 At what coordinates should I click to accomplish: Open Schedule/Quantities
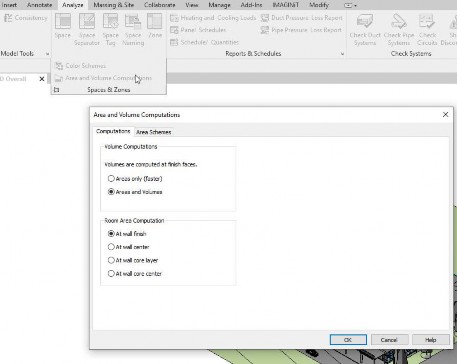[x=204, y=42]
